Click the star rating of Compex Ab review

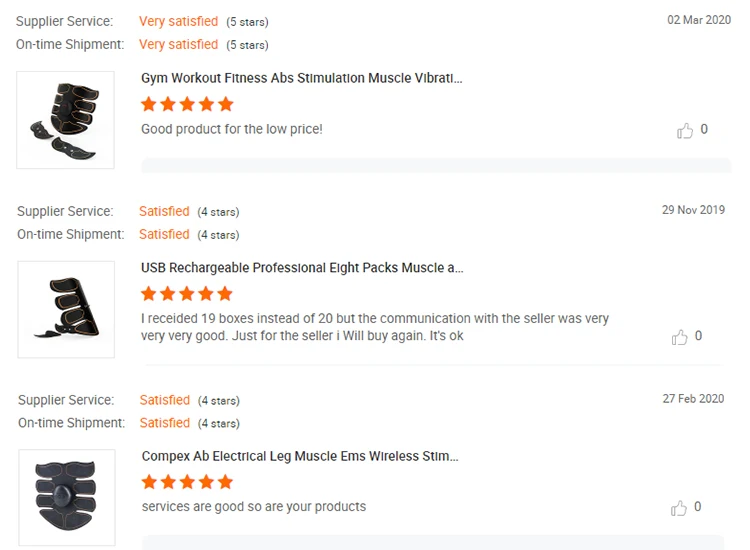[187, 483]
